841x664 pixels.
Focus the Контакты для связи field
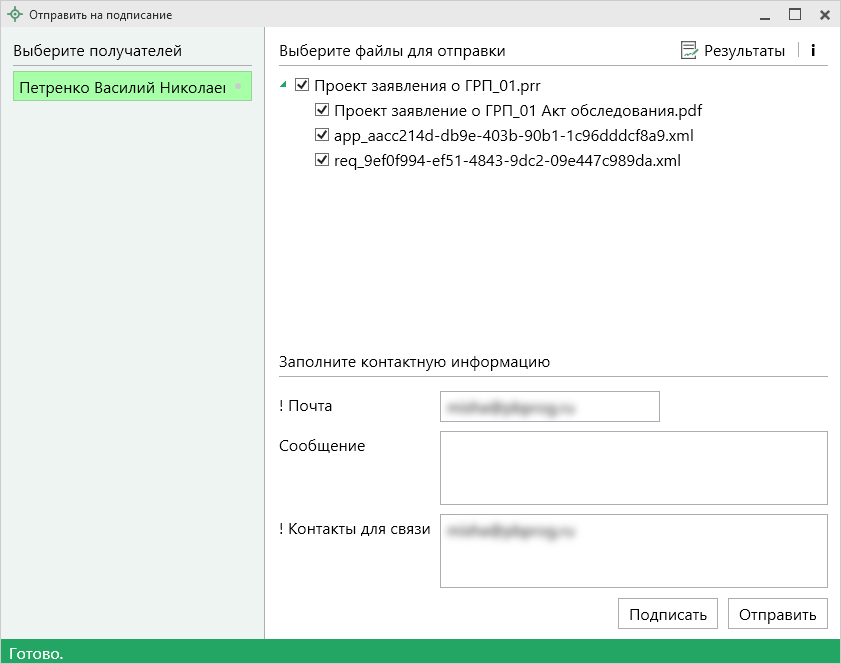pos(633,550)
